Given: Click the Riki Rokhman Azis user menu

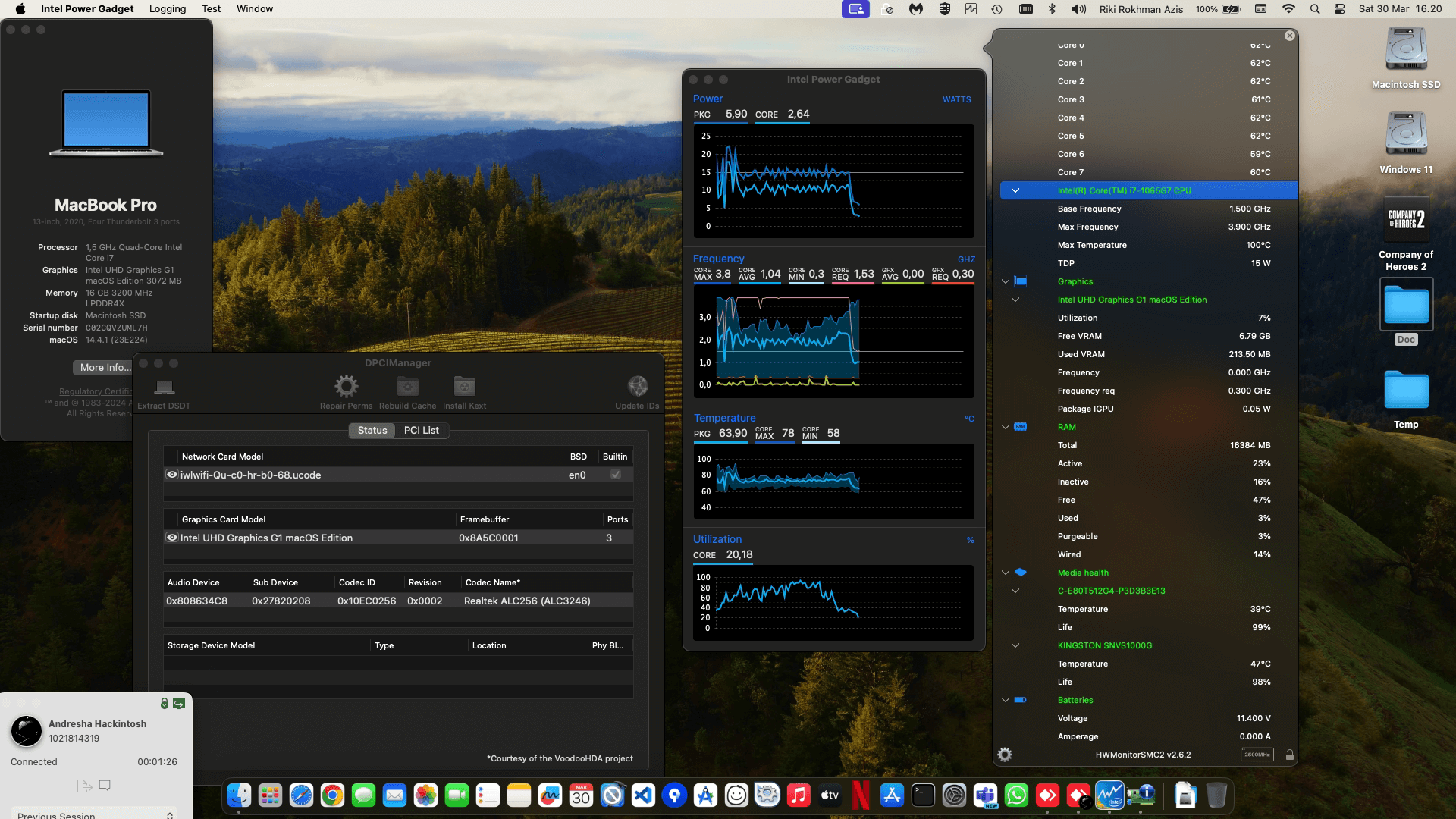Looking at the screenshot, I should (1141, 9).
